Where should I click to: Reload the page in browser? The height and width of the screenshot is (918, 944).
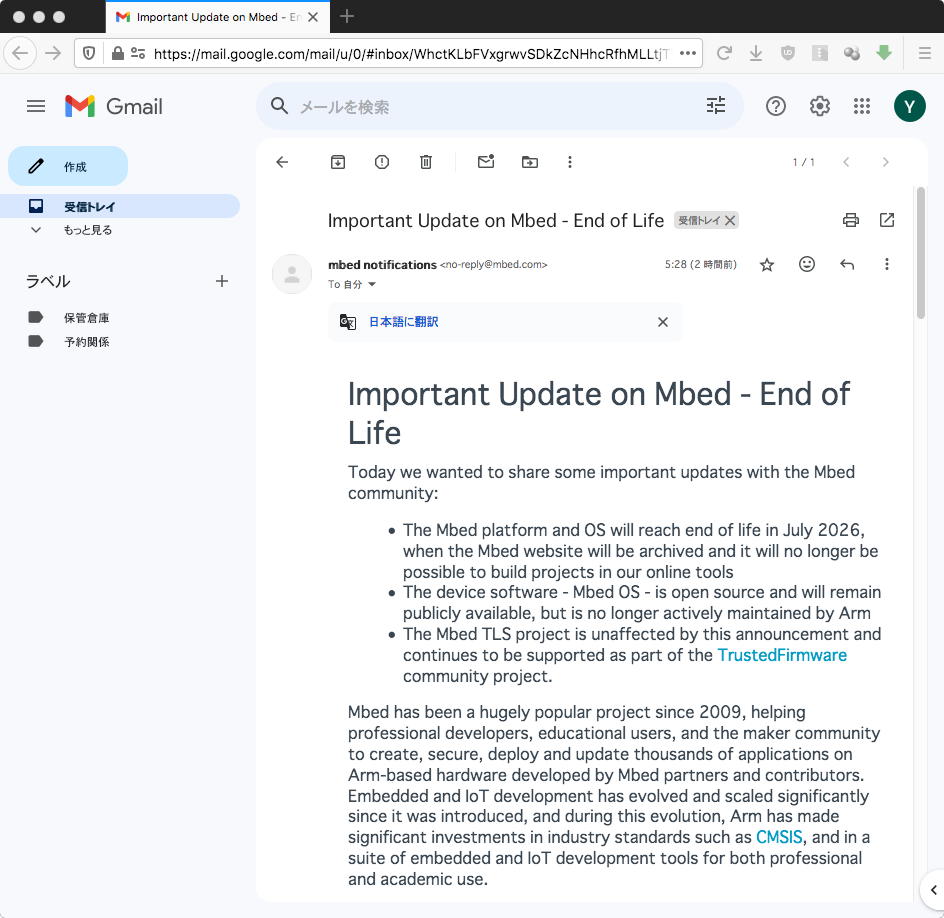coord(724,54)
